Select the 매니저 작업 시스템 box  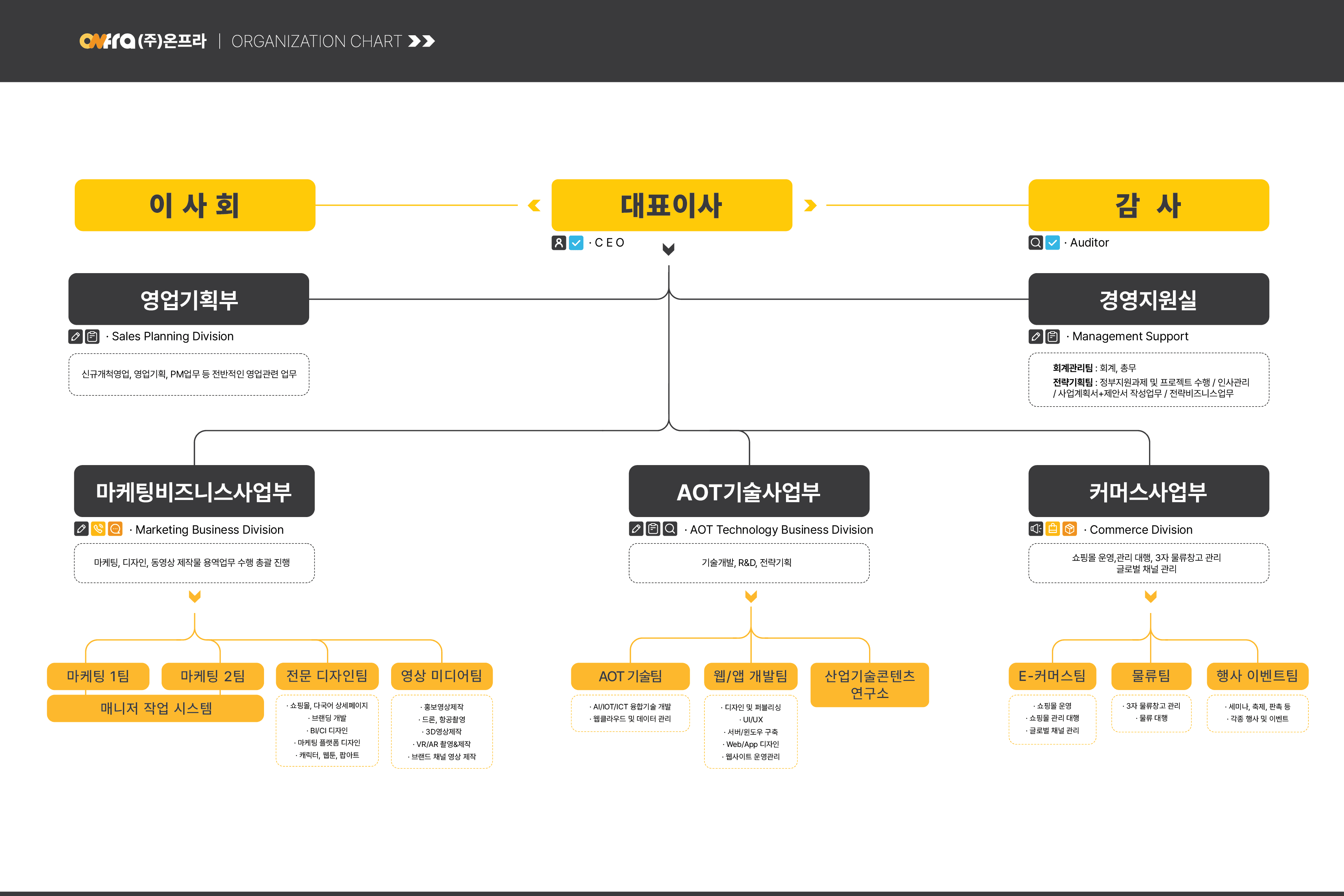coord(156,709)
